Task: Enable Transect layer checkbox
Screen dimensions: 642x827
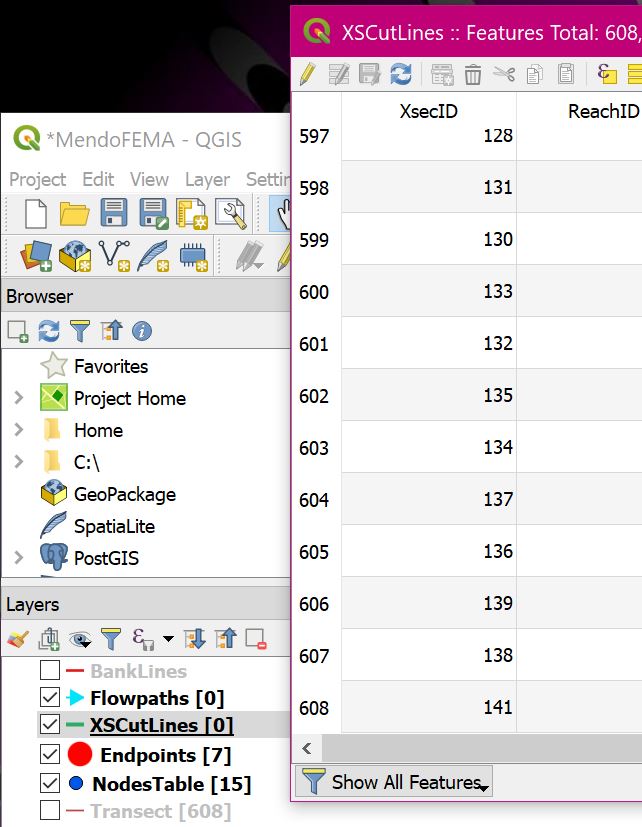Action: 50,810
